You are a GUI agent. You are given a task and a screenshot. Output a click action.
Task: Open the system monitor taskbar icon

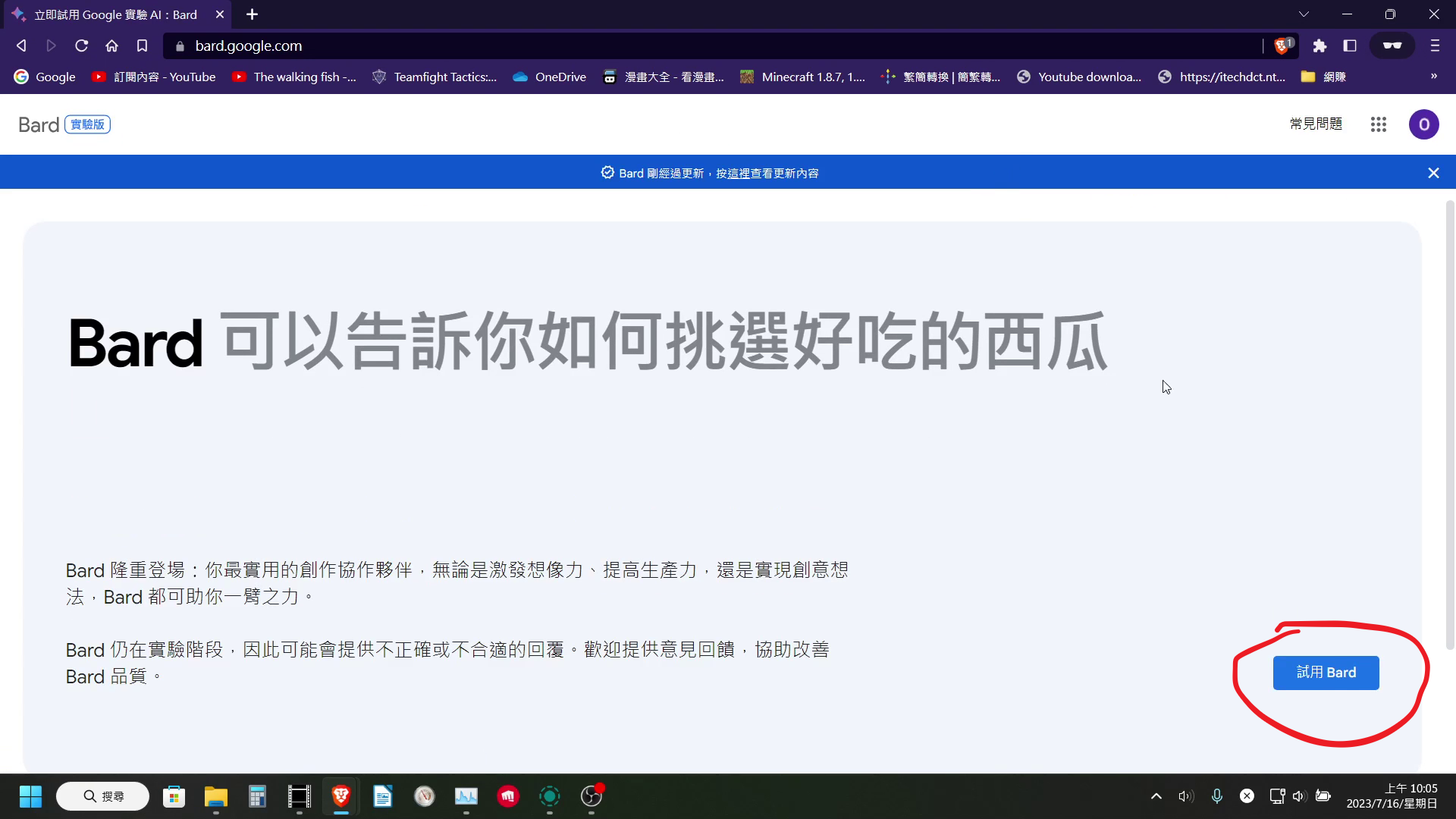point(466,796)
